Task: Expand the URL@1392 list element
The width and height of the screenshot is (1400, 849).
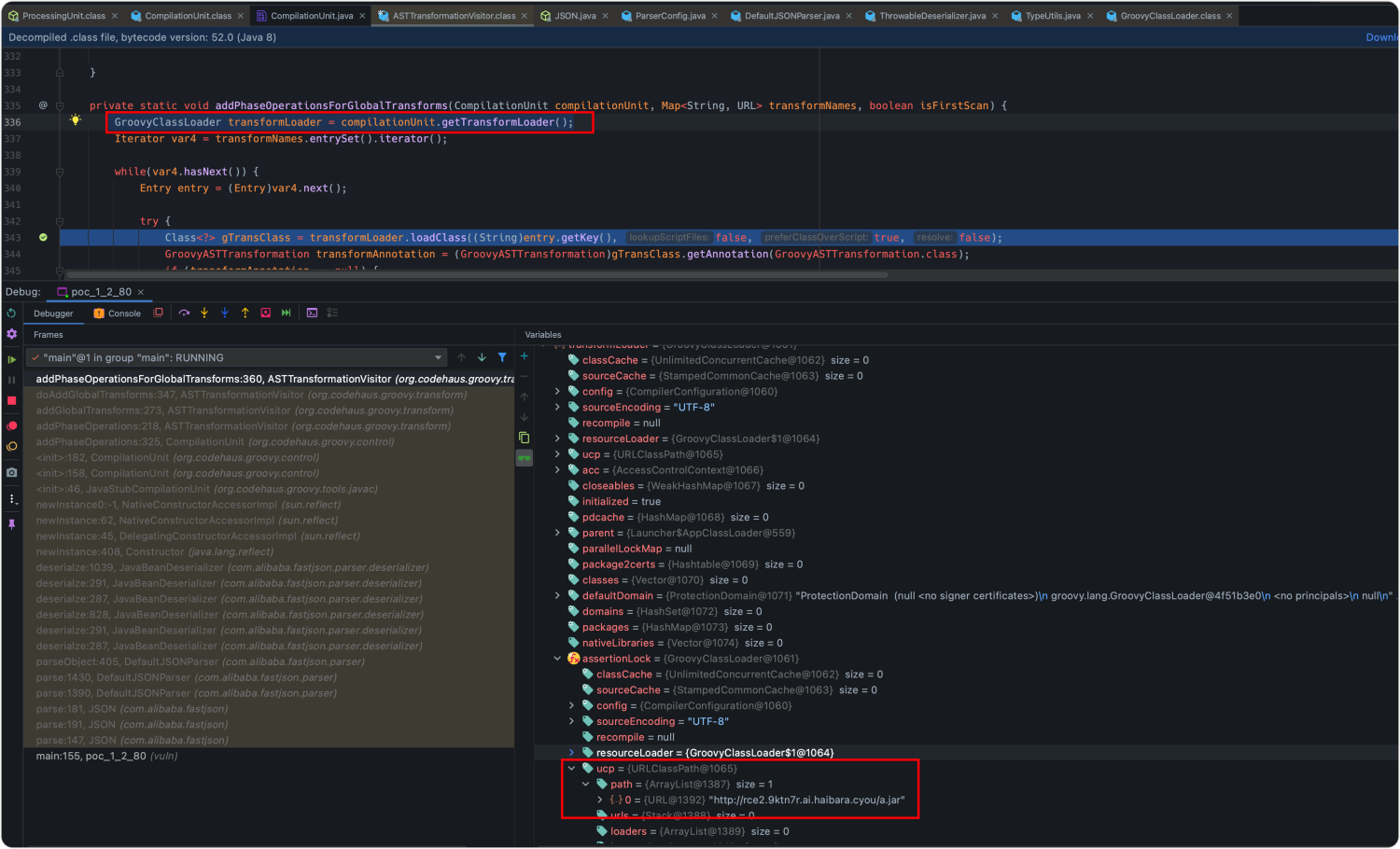Action: tap(599, 800)
